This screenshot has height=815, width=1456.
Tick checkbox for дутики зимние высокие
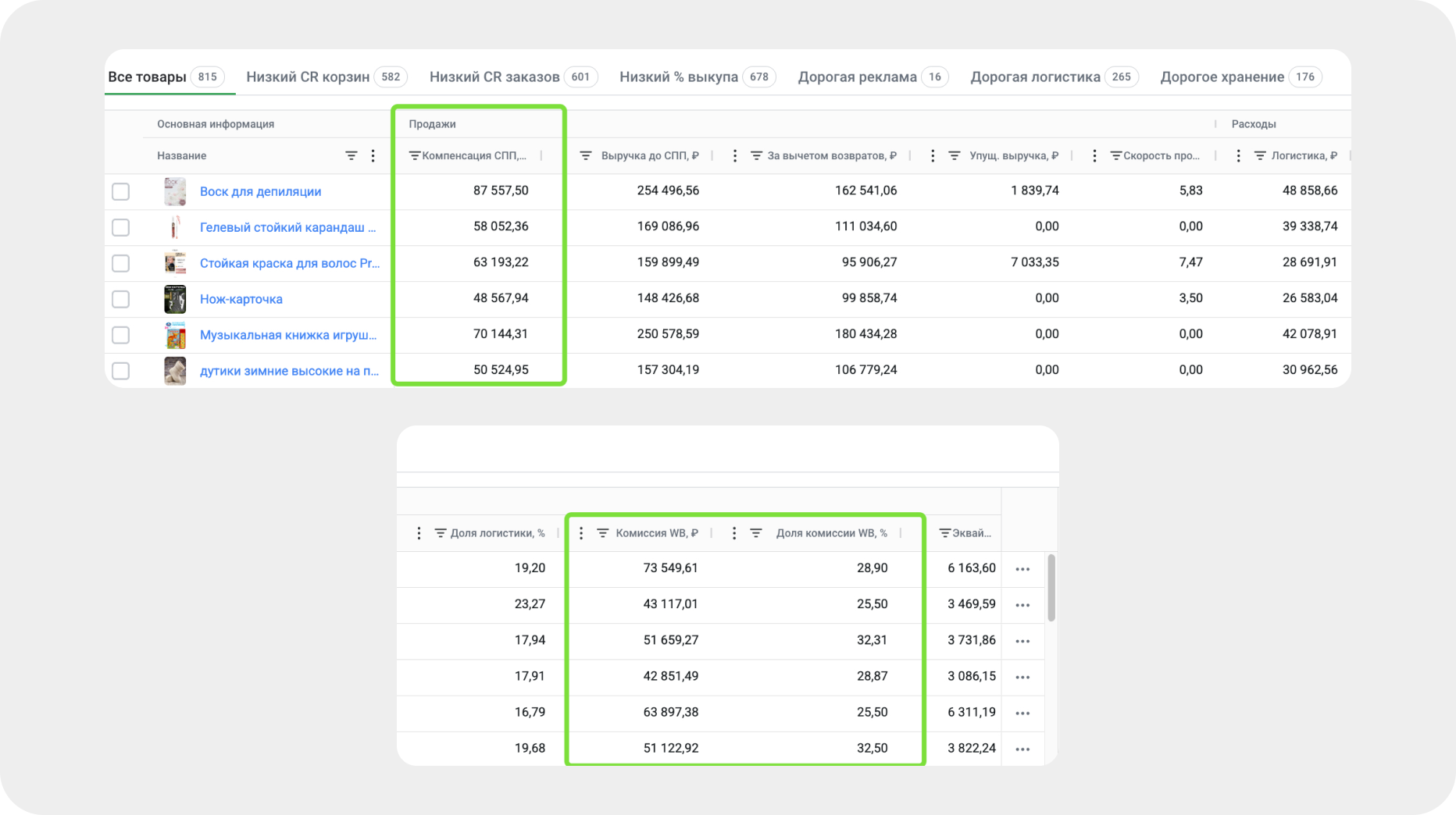120,371
